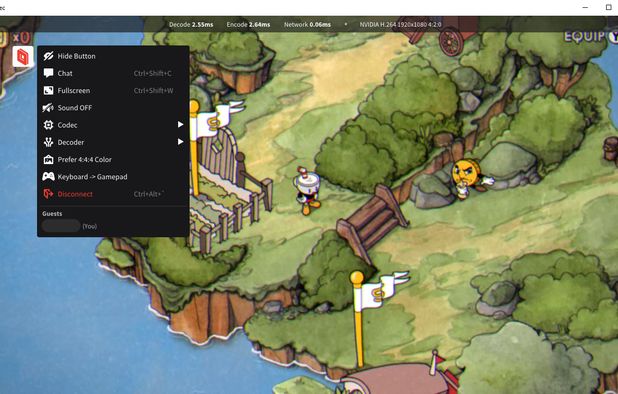Click the gamepad controller icon
The height and width of the screenshot is (394, 618).
(x=48, y=177)
